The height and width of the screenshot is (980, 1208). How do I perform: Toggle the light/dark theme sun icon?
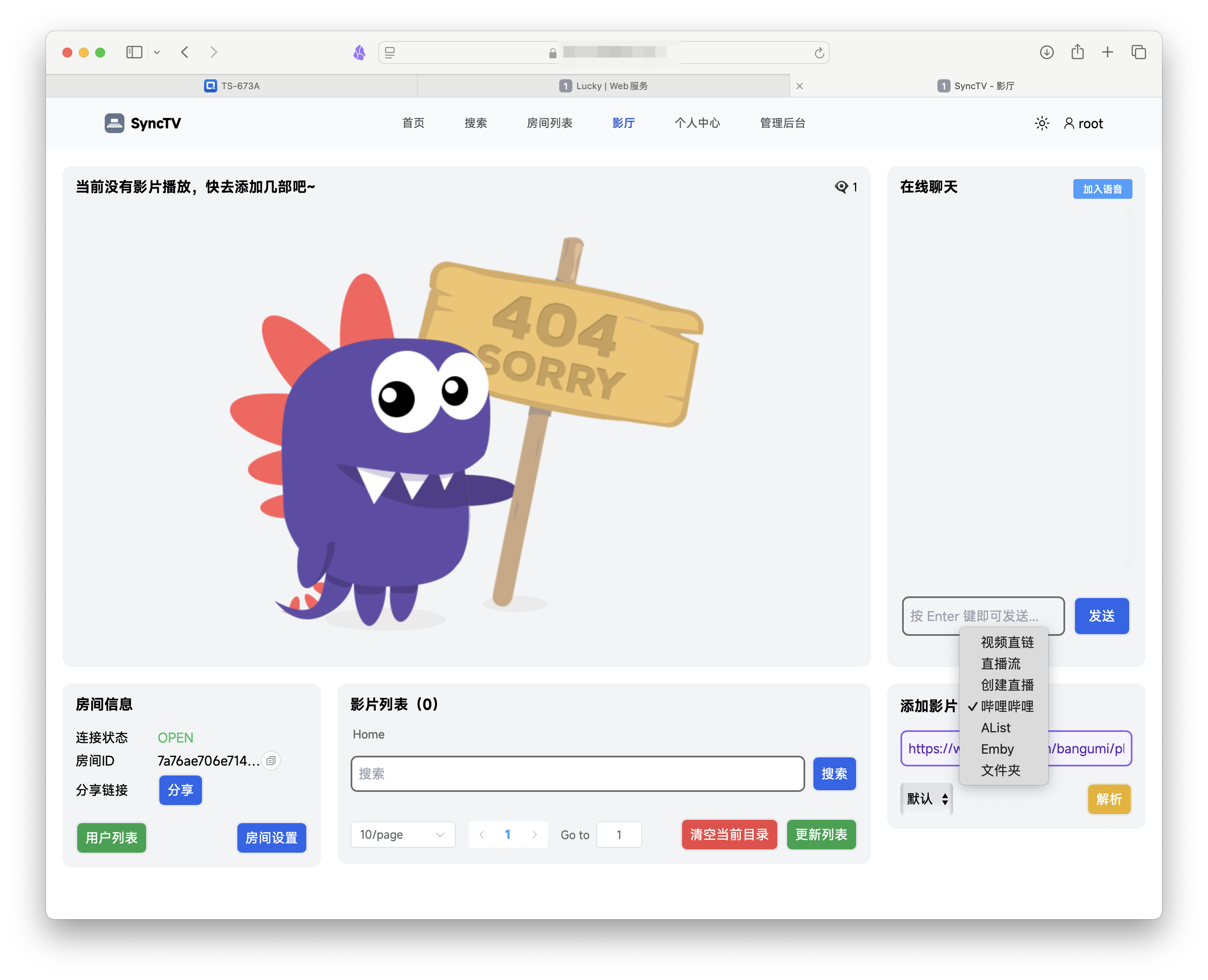[1042, 123]
